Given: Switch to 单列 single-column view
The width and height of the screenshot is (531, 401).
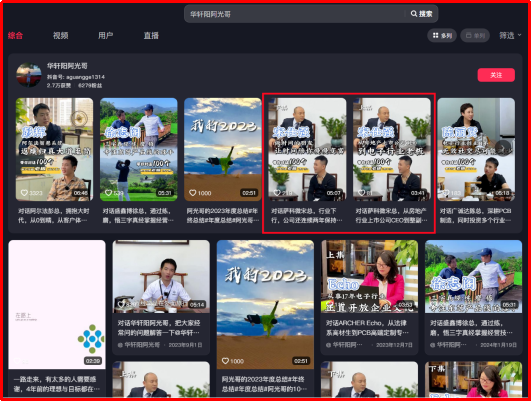Looking at the screenshot, I should 475,36.
